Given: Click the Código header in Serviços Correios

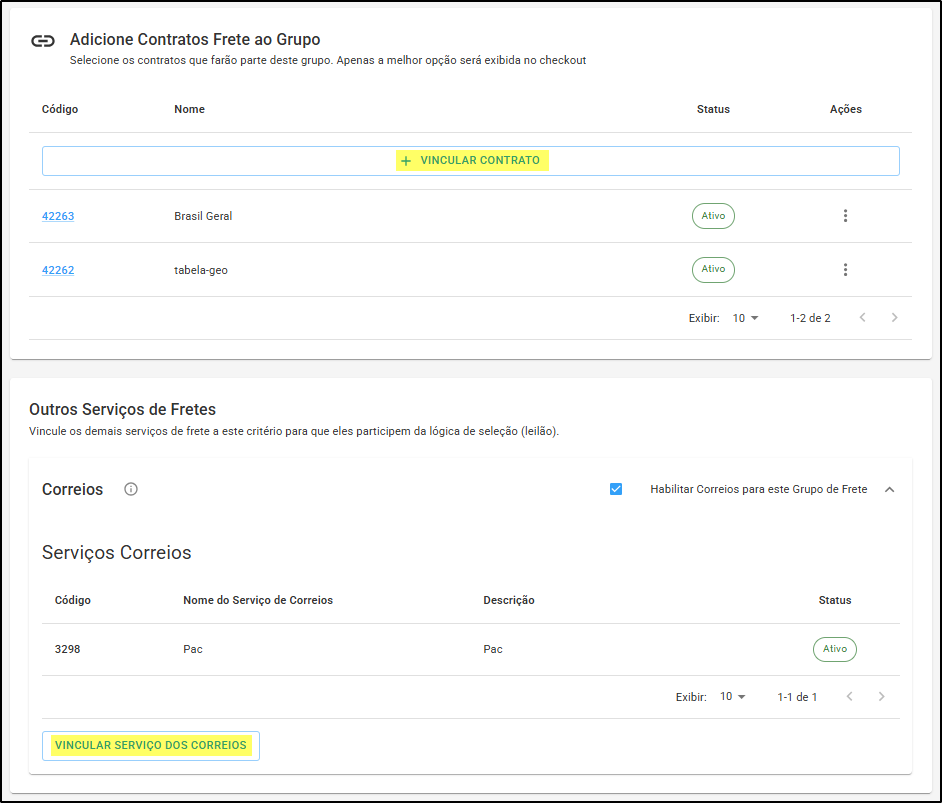Looking at the screenshot, I should tap(73, 600).
